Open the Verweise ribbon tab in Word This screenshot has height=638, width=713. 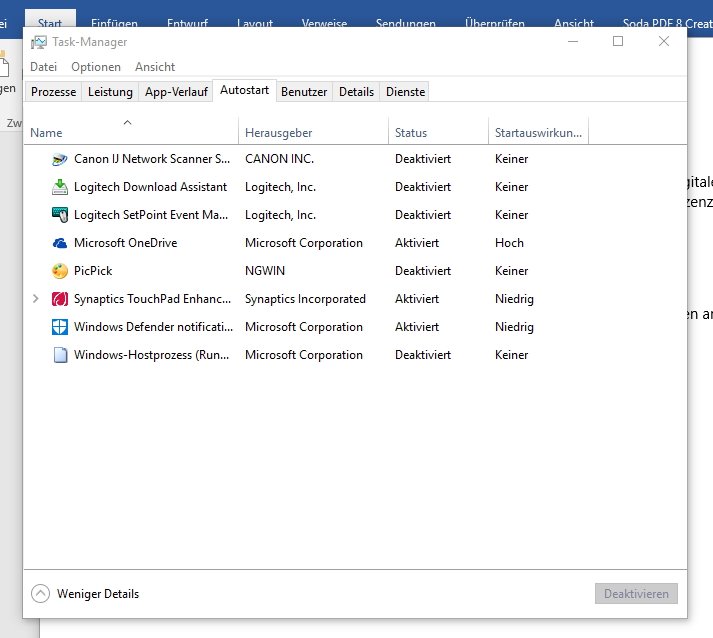click(324, 22)
